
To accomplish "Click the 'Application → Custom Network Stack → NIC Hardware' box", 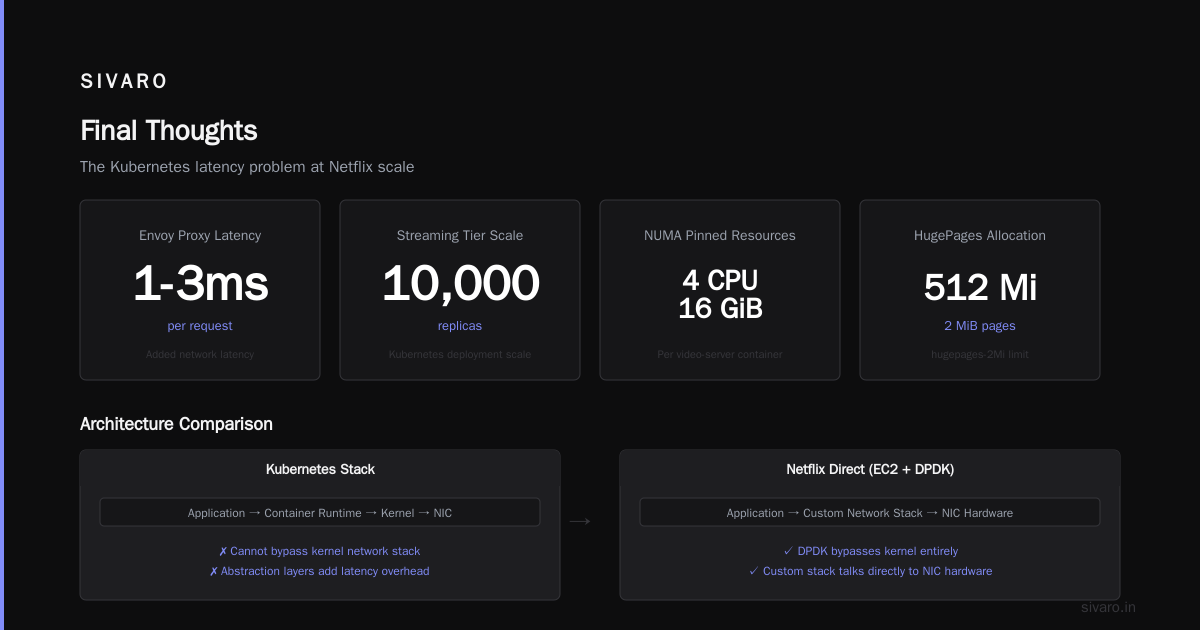I will pyautogui.click(x=870, y=513).
